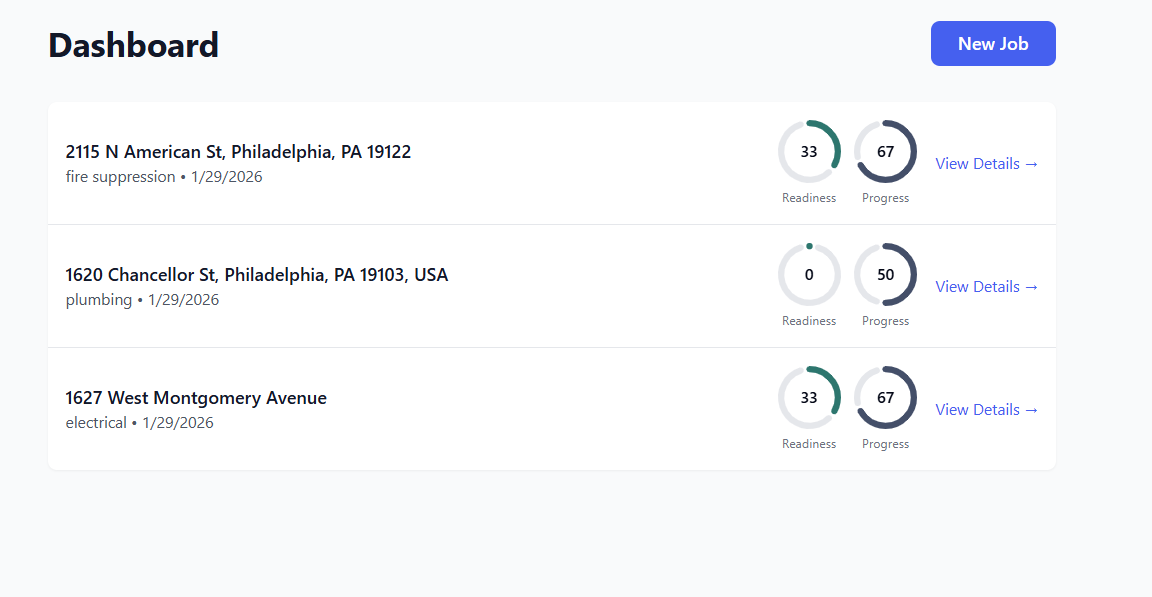Open details for 1627 West Montgomery Avenue

986,409
